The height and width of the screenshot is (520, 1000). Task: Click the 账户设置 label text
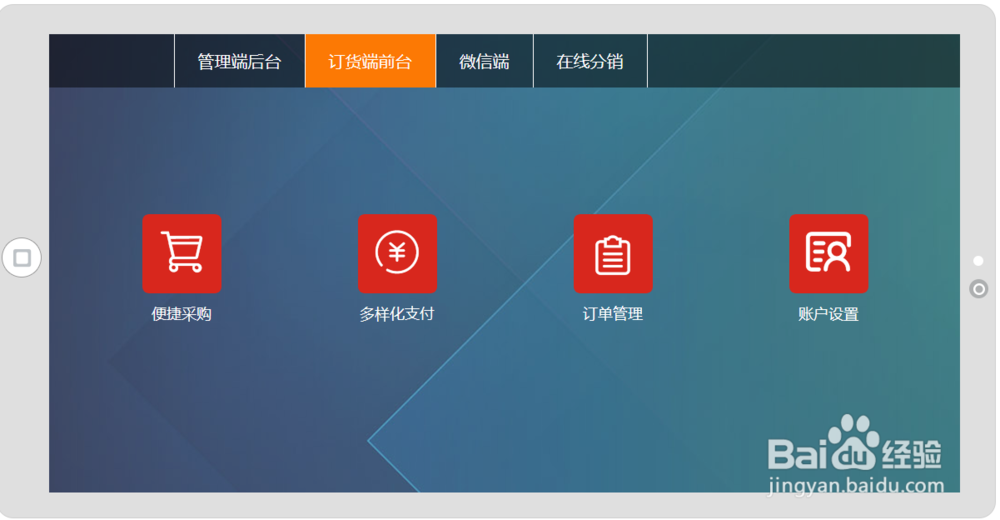pyautogui.click(x=828, y=314)
